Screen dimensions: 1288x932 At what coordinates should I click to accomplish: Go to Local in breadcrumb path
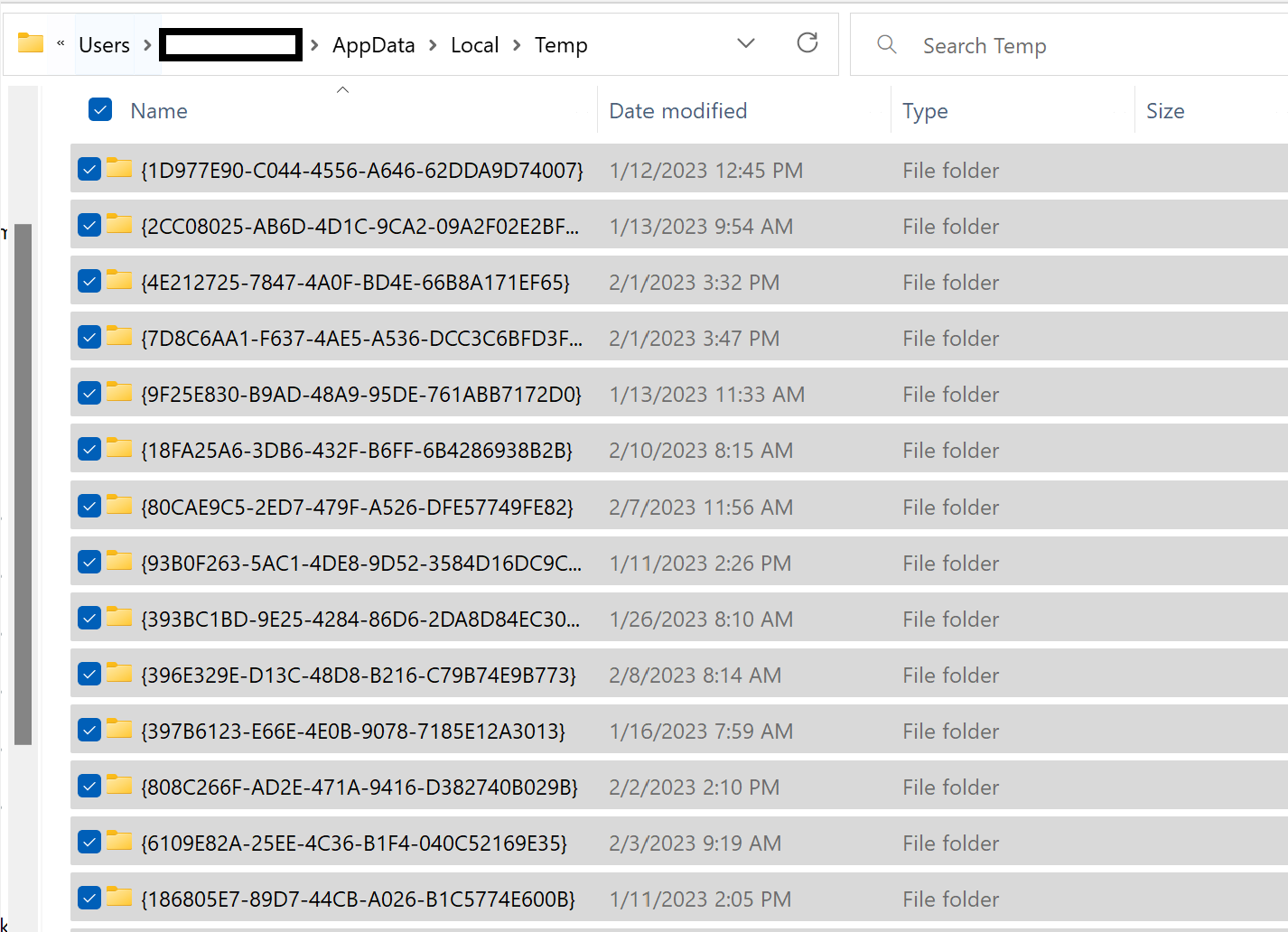point(474,44)
